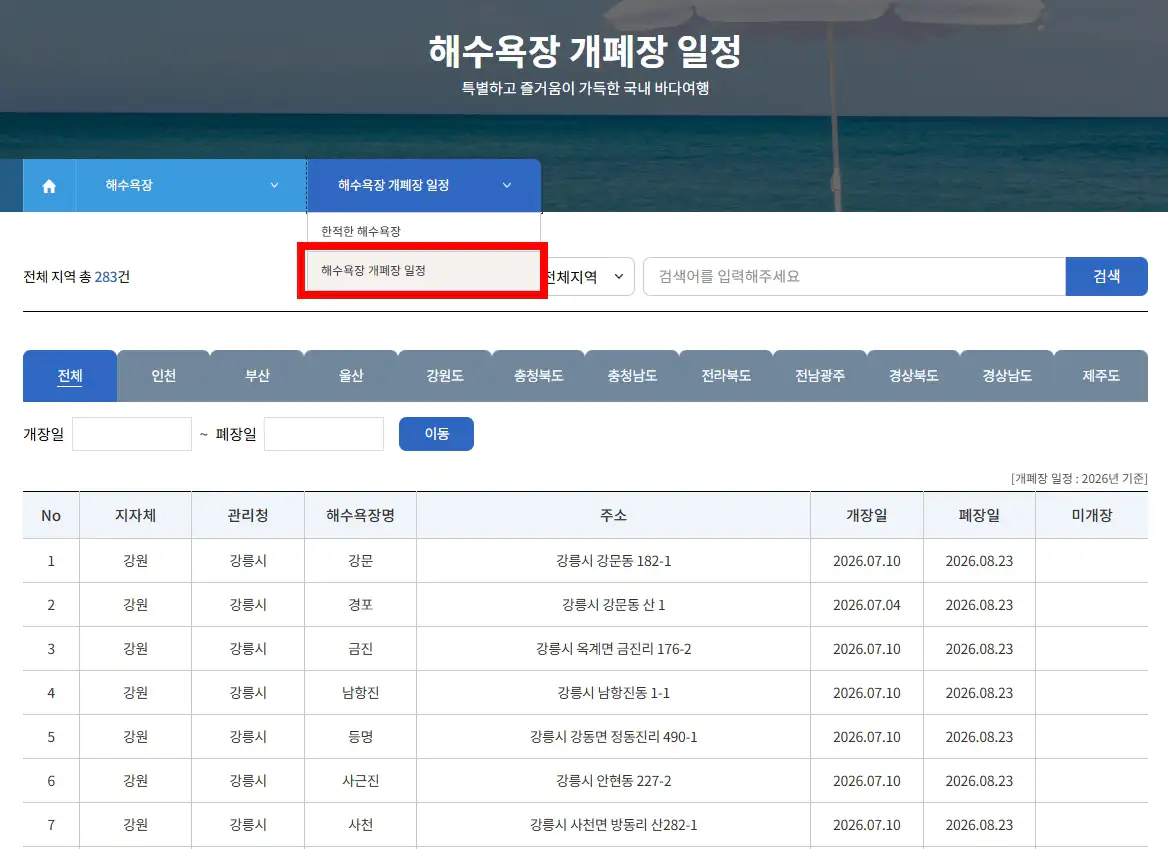Click the 주소 column header
Viewport: 1168px width, 849px height.
point(613,515)
